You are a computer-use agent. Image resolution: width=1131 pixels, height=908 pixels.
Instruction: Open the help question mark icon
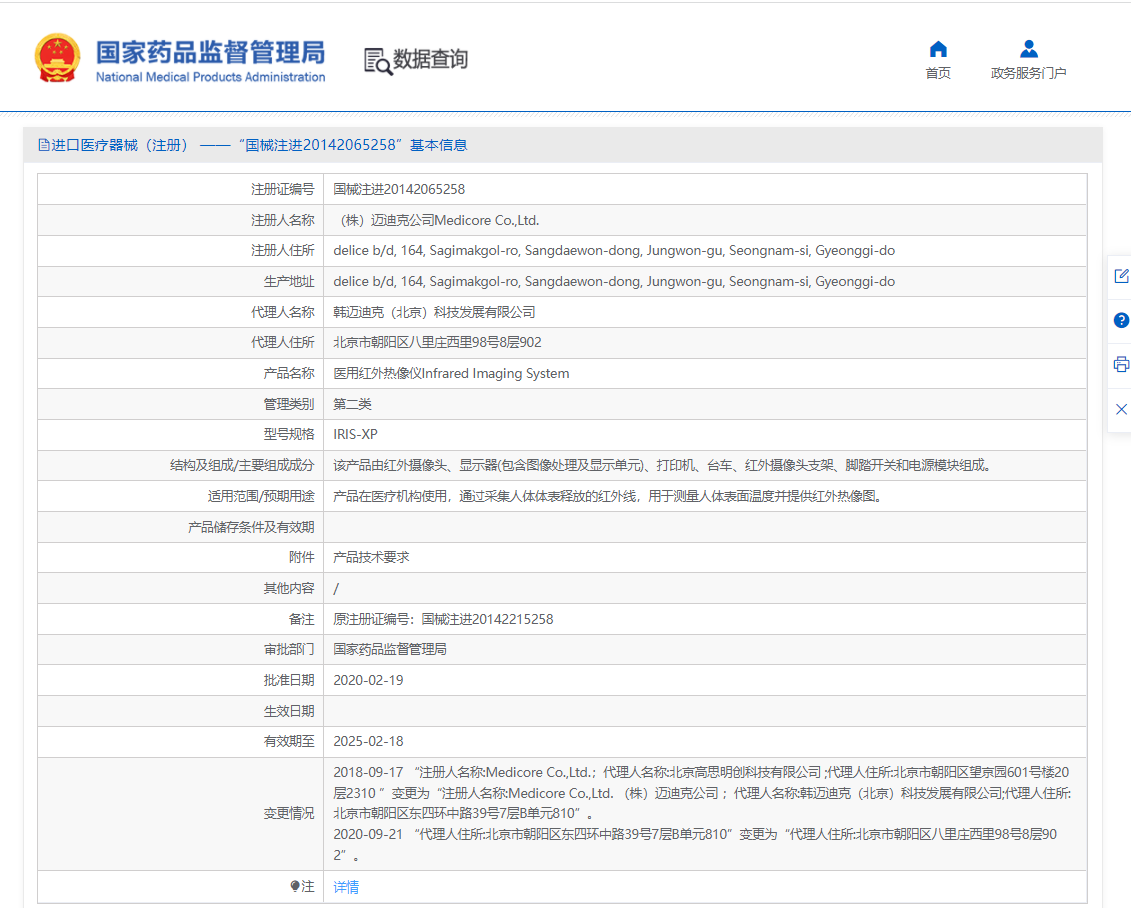tap(1121, 320)
